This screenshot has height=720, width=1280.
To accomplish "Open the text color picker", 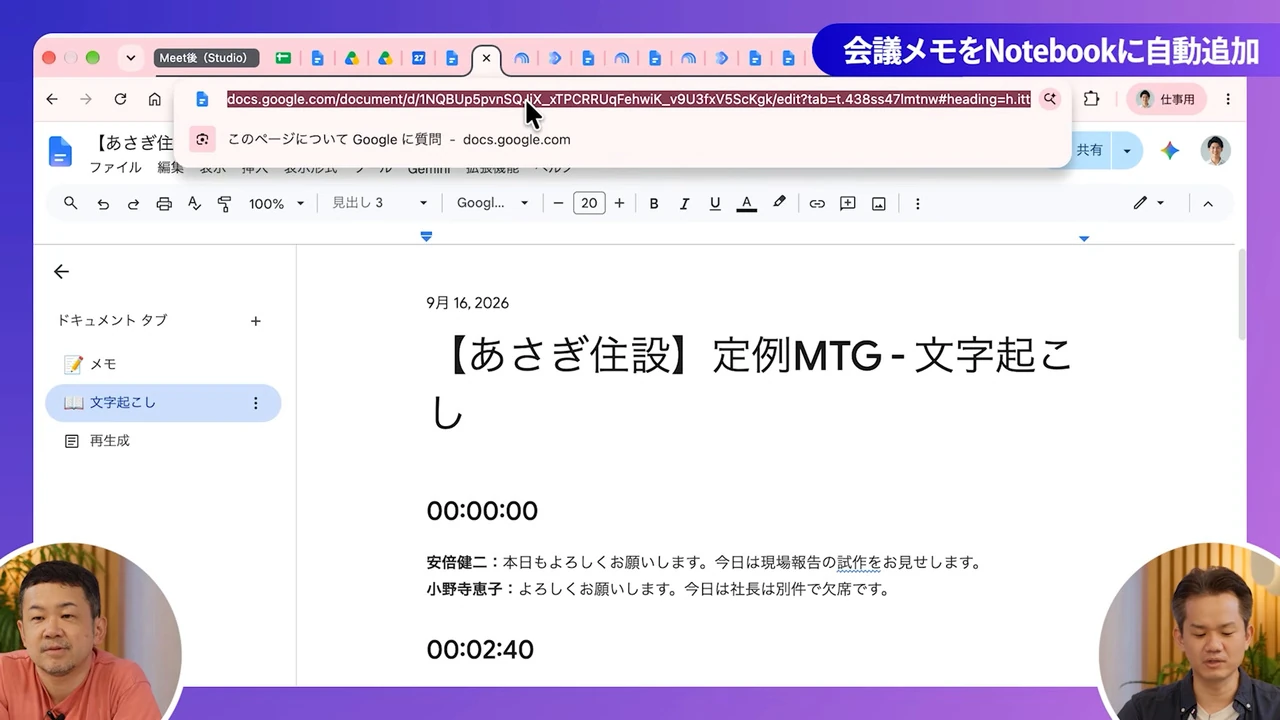I will pos(746,203).
